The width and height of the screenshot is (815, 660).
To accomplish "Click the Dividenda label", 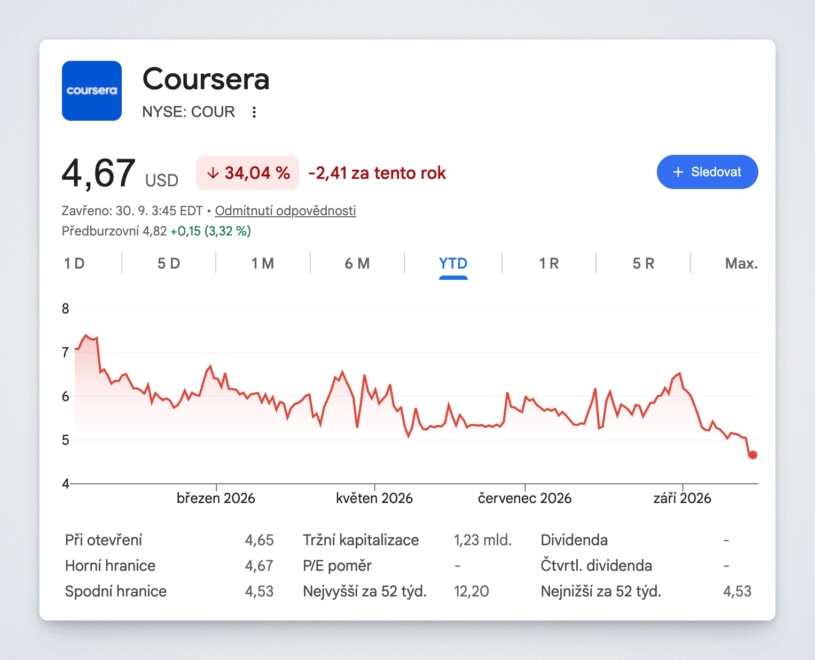I will [574, 540].
